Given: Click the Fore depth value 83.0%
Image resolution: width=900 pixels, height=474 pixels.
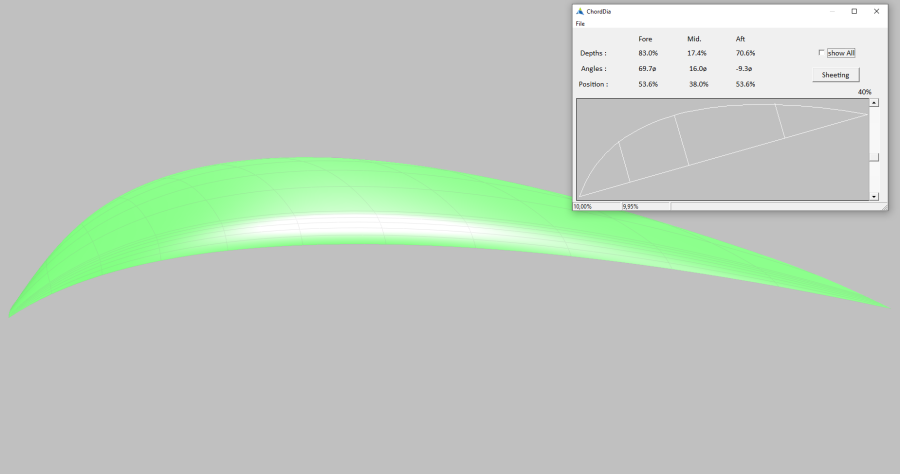Looking at the screenshot, I should click(648, 53).
